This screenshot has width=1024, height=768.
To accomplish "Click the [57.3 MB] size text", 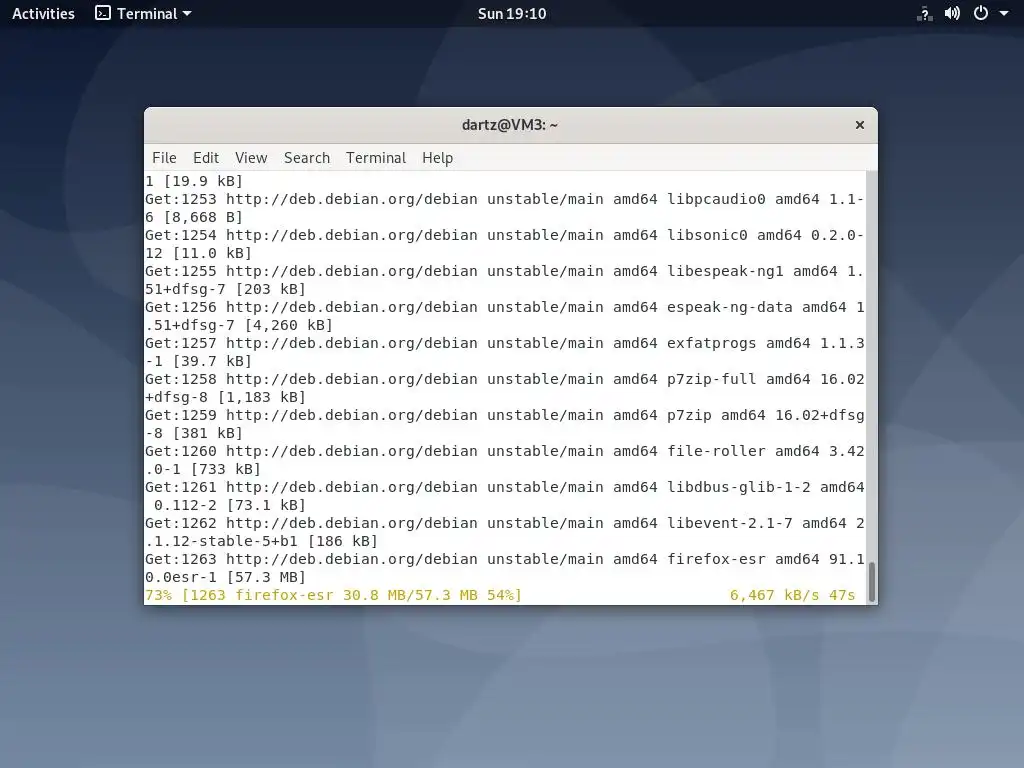I will 266,577.
